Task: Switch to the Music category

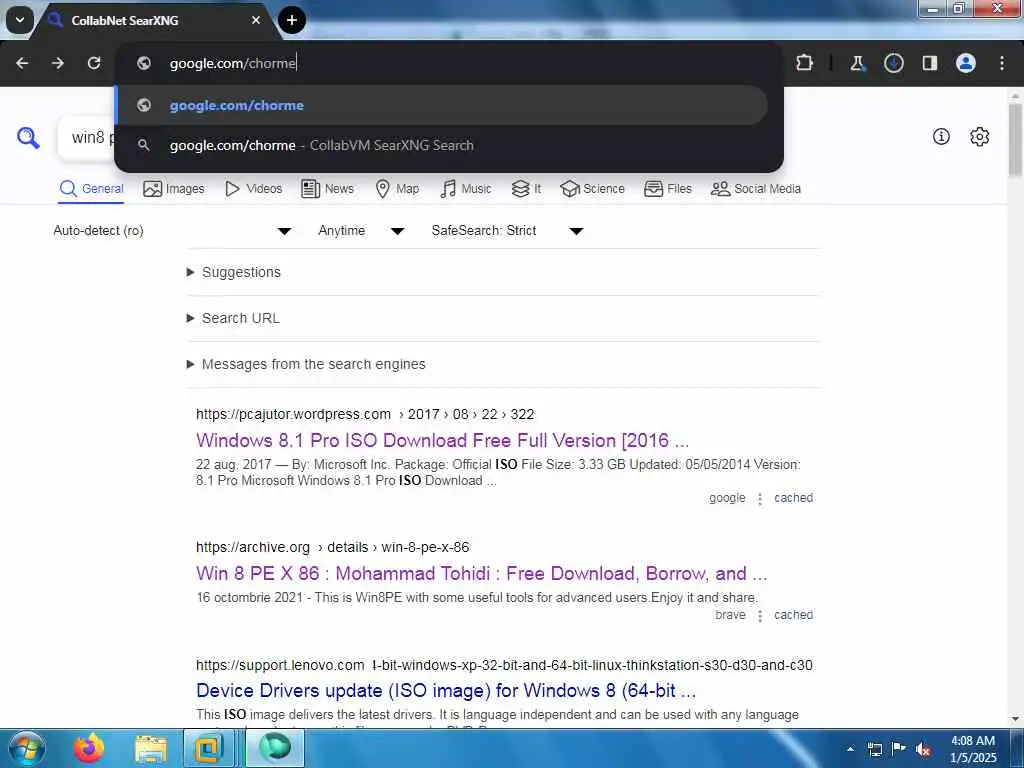Action: pyautogui.click(x=466, y=189)
